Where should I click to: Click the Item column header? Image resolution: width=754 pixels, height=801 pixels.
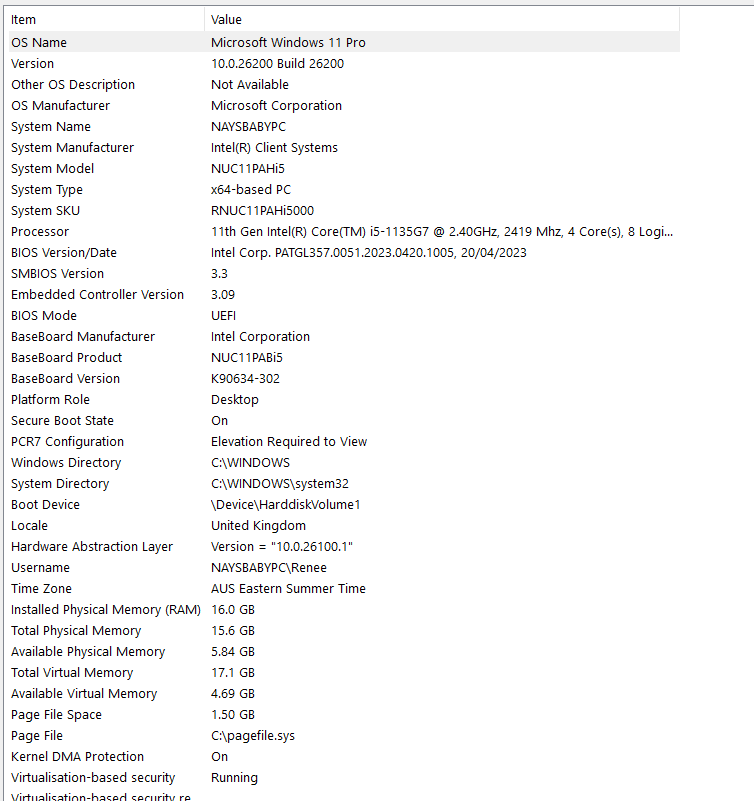pyautogui.click(x=23, y=19)
